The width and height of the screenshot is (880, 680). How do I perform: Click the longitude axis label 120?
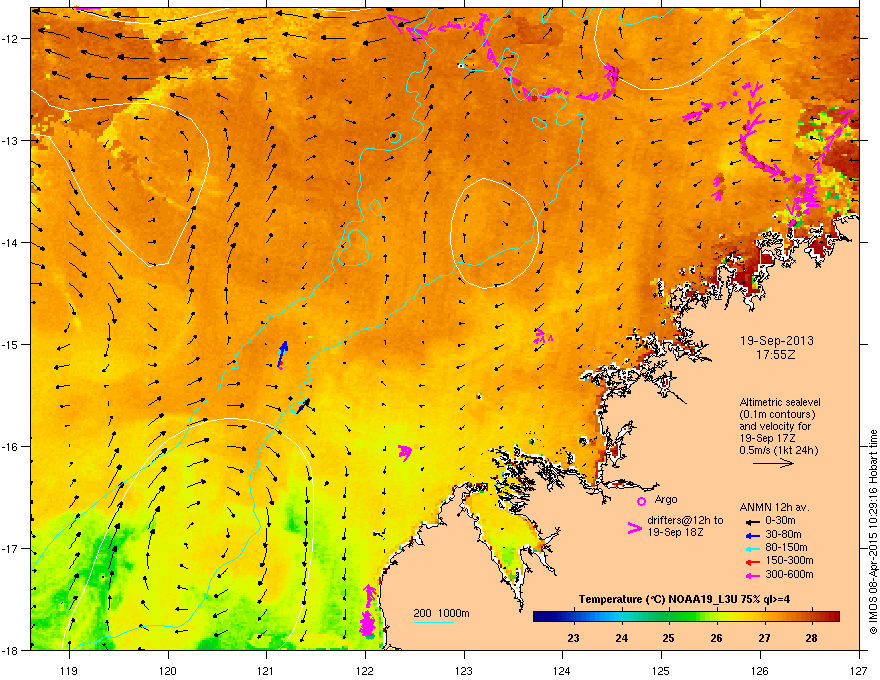(168, 670)
